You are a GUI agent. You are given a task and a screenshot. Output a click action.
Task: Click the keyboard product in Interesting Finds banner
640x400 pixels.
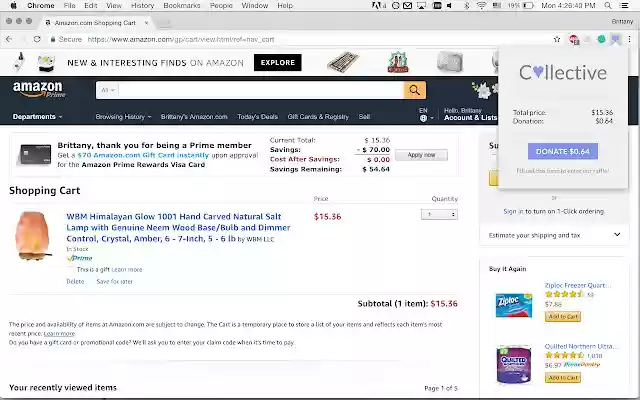tap(343, 62)
